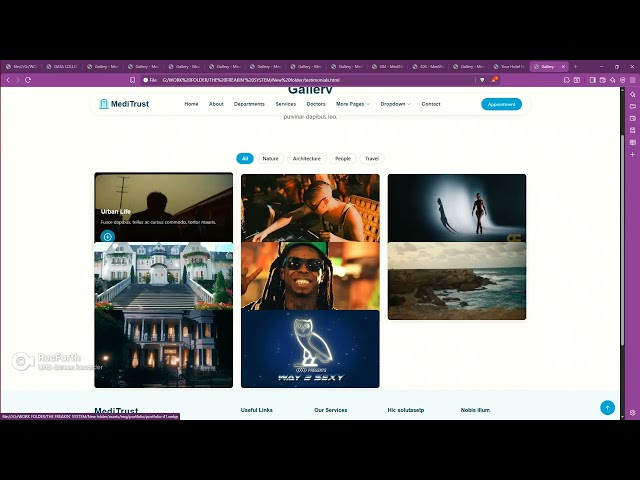Open Leo AI sparkle icon in toolbar
The height and width of the screenshot is (480, 640).
[x=613, y=80]
